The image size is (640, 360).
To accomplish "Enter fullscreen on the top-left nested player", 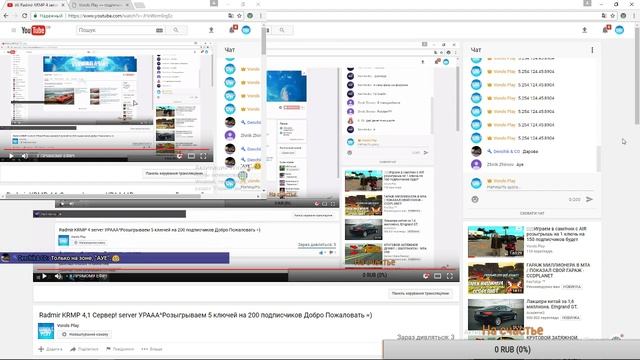I will click(x=203, y=156).
